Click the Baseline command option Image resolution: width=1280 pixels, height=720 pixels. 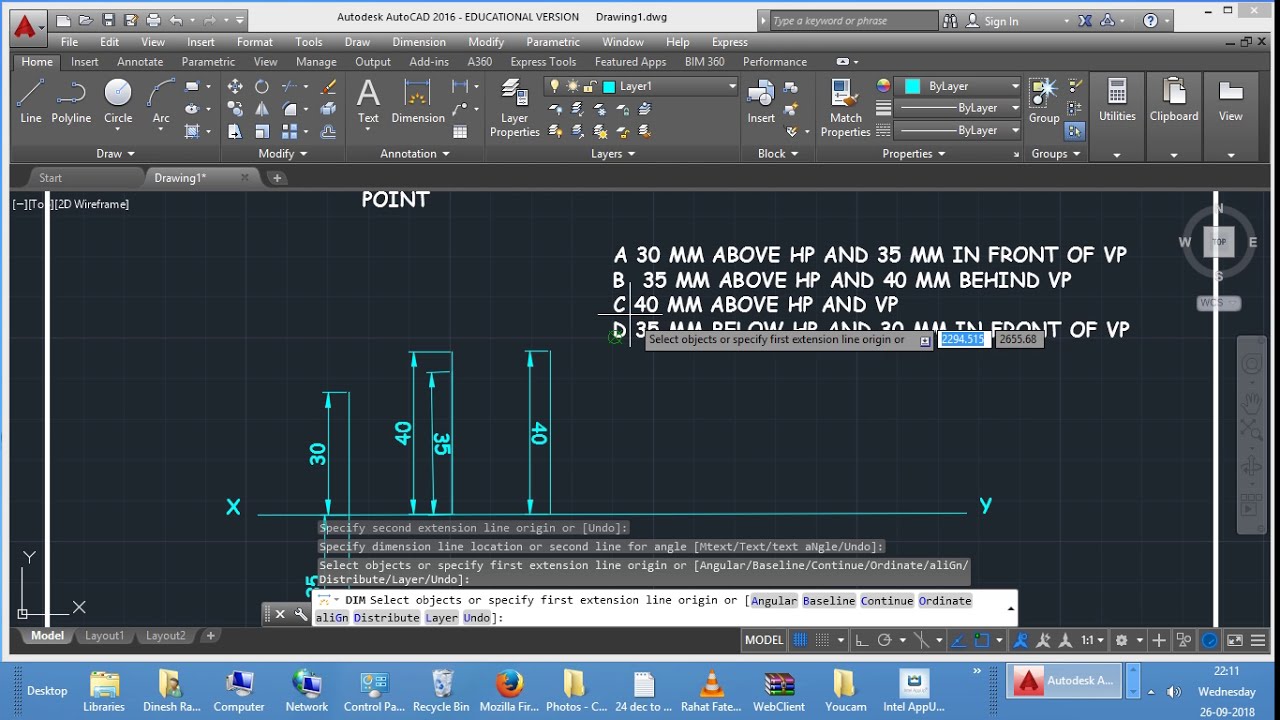tap(829, 600)
